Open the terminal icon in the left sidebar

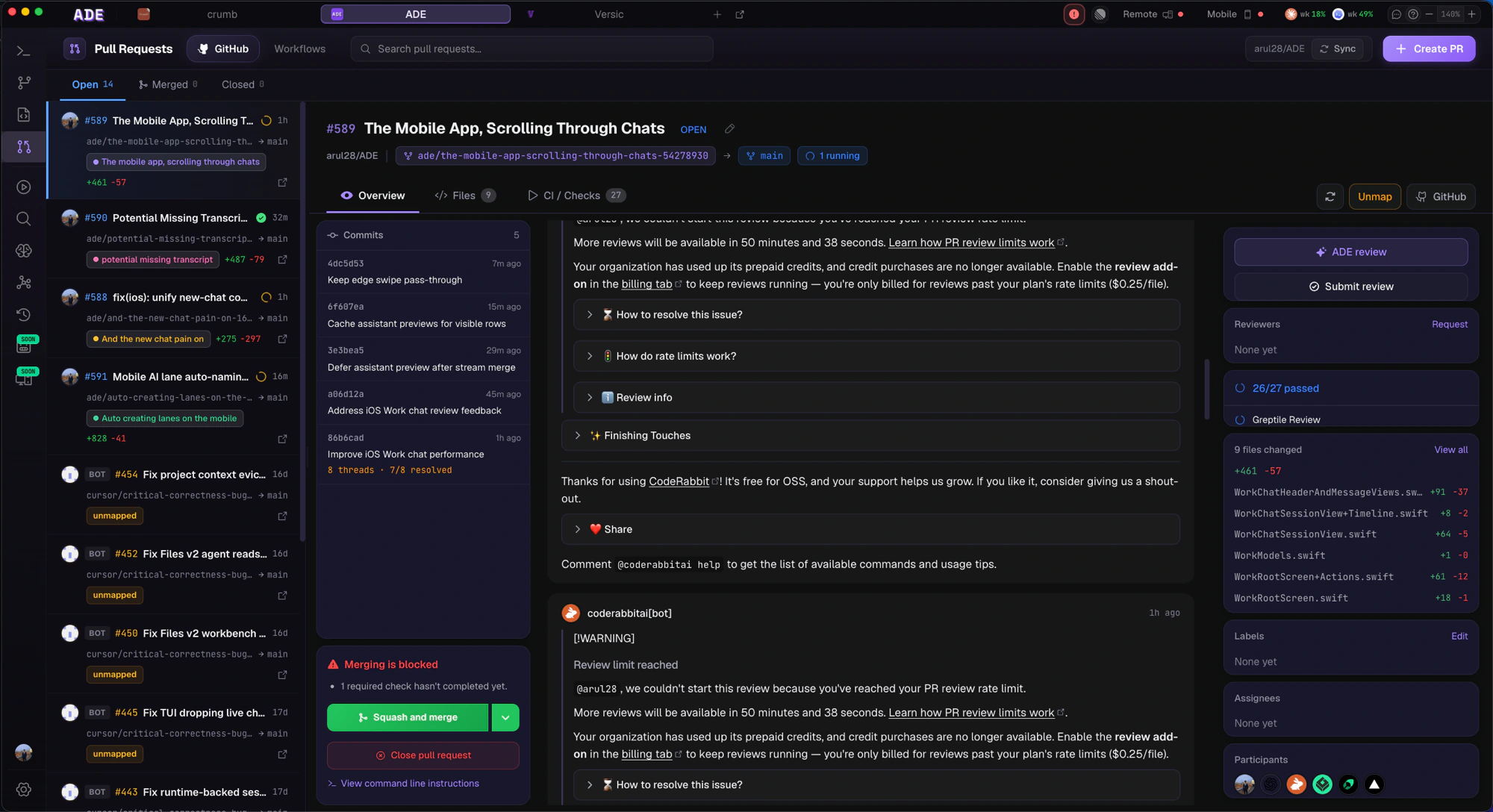click(x=24, y=51)
